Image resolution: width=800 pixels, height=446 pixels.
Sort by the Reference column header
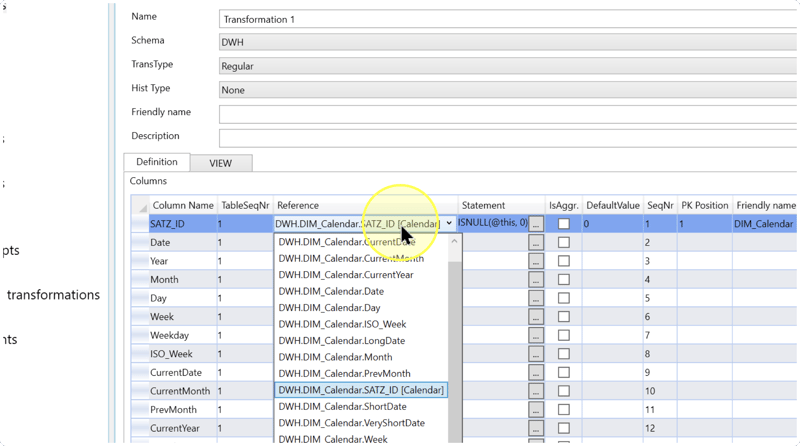[x=366, y=205]
